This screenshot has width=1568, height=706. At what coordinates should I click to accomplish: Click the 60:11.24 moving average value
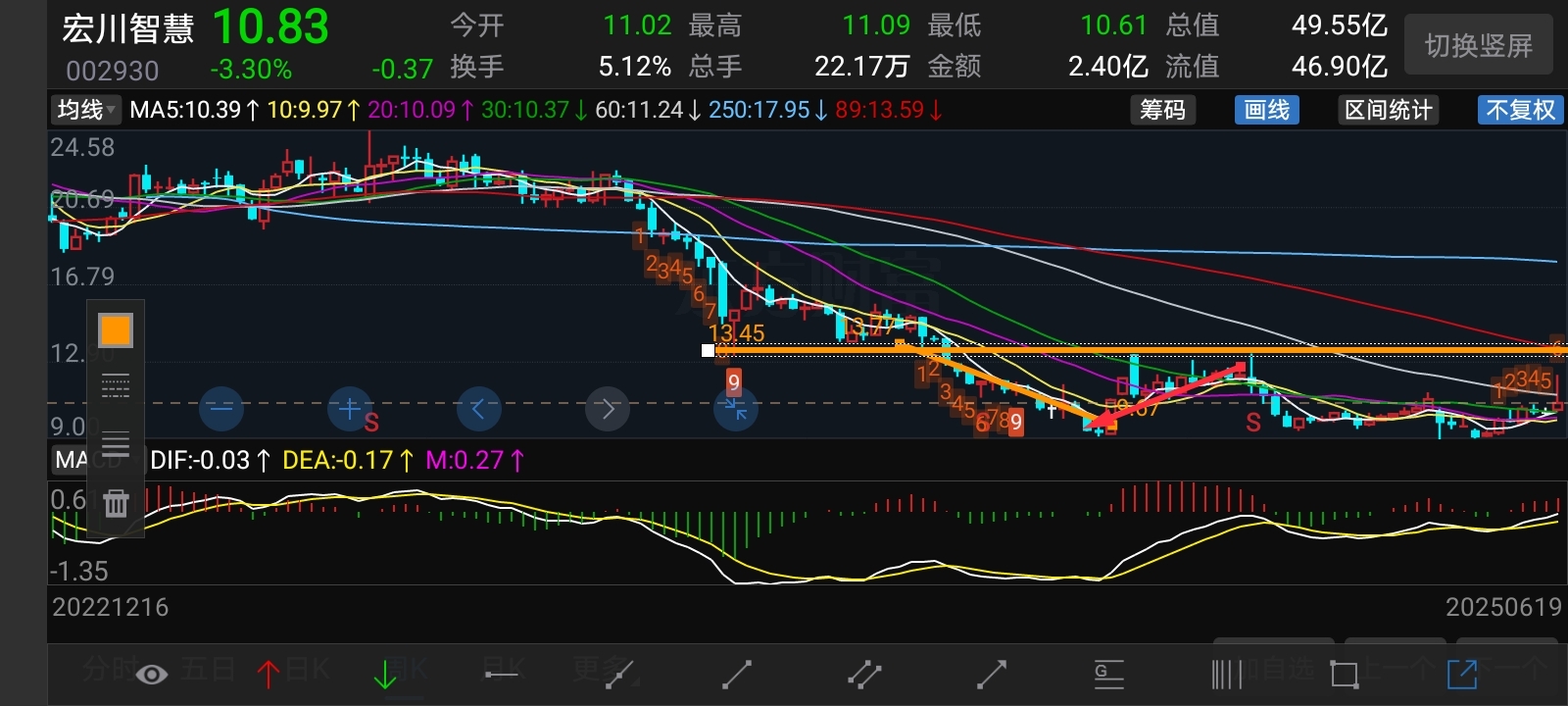[x=648, y=110]
